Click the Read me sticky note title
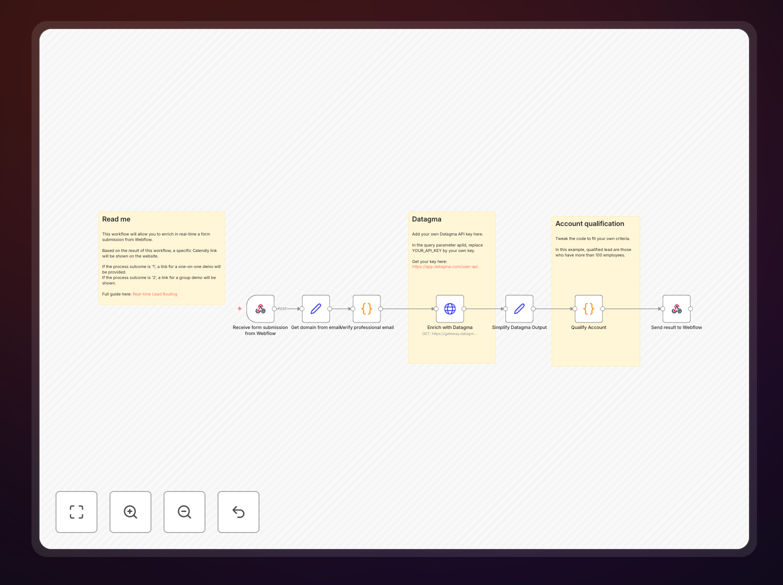 tap(116, 219)
